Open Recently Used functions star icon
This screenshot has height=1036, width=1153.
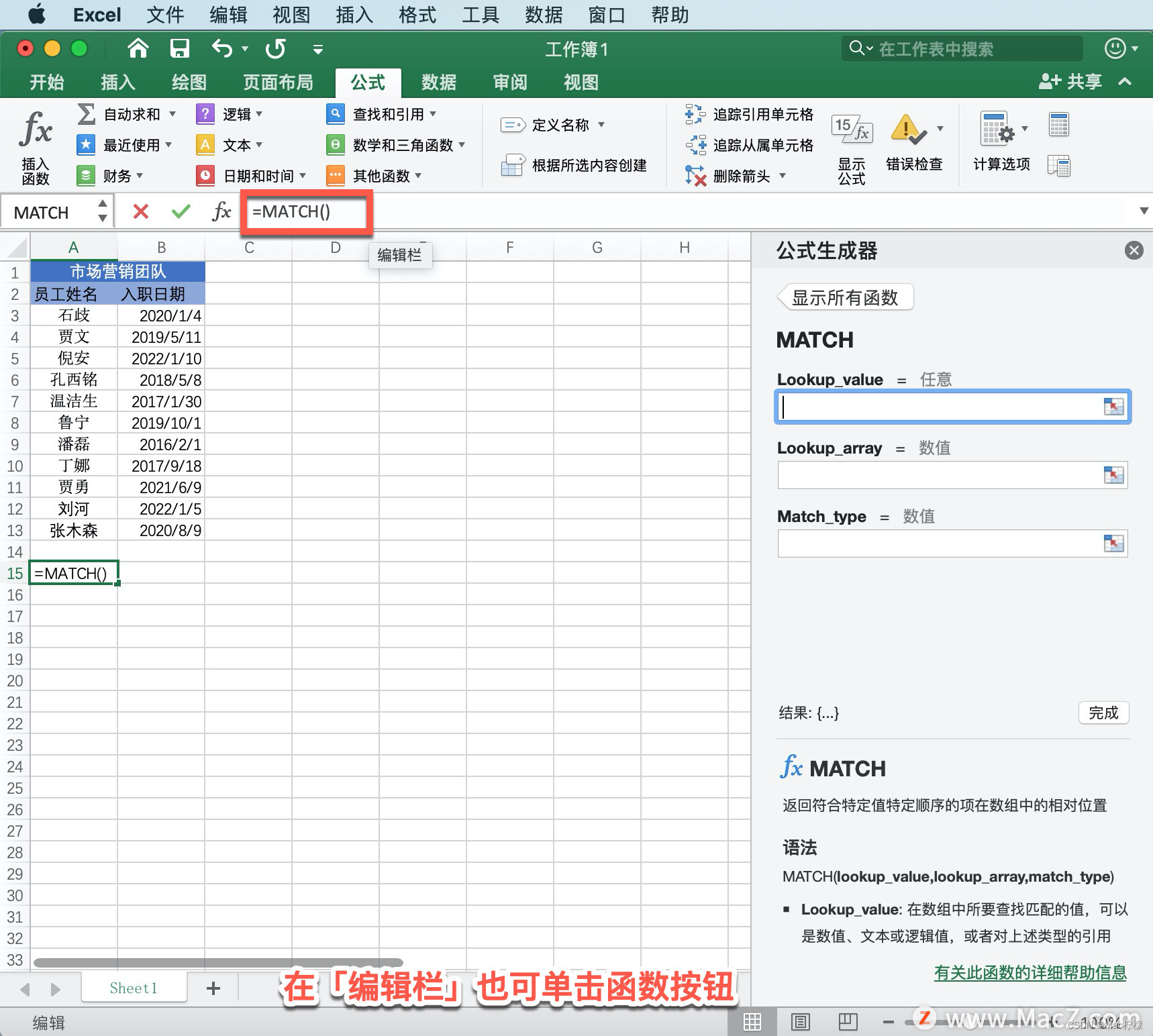coord(86,144)
